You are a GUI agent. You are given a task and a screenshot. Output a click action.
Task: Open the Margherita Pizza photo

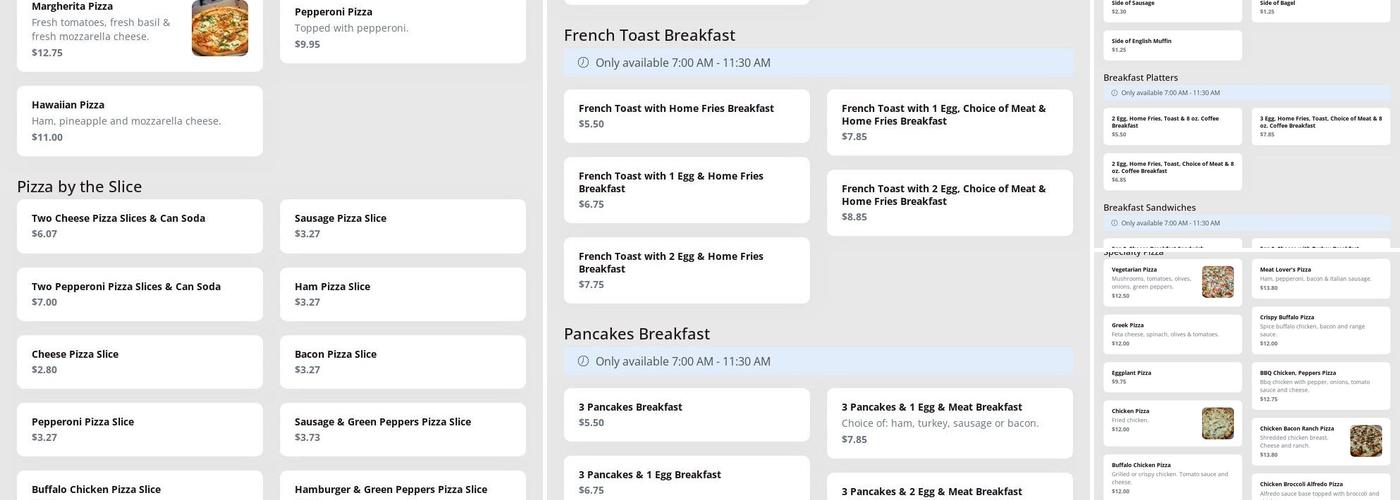click(220, 28)
